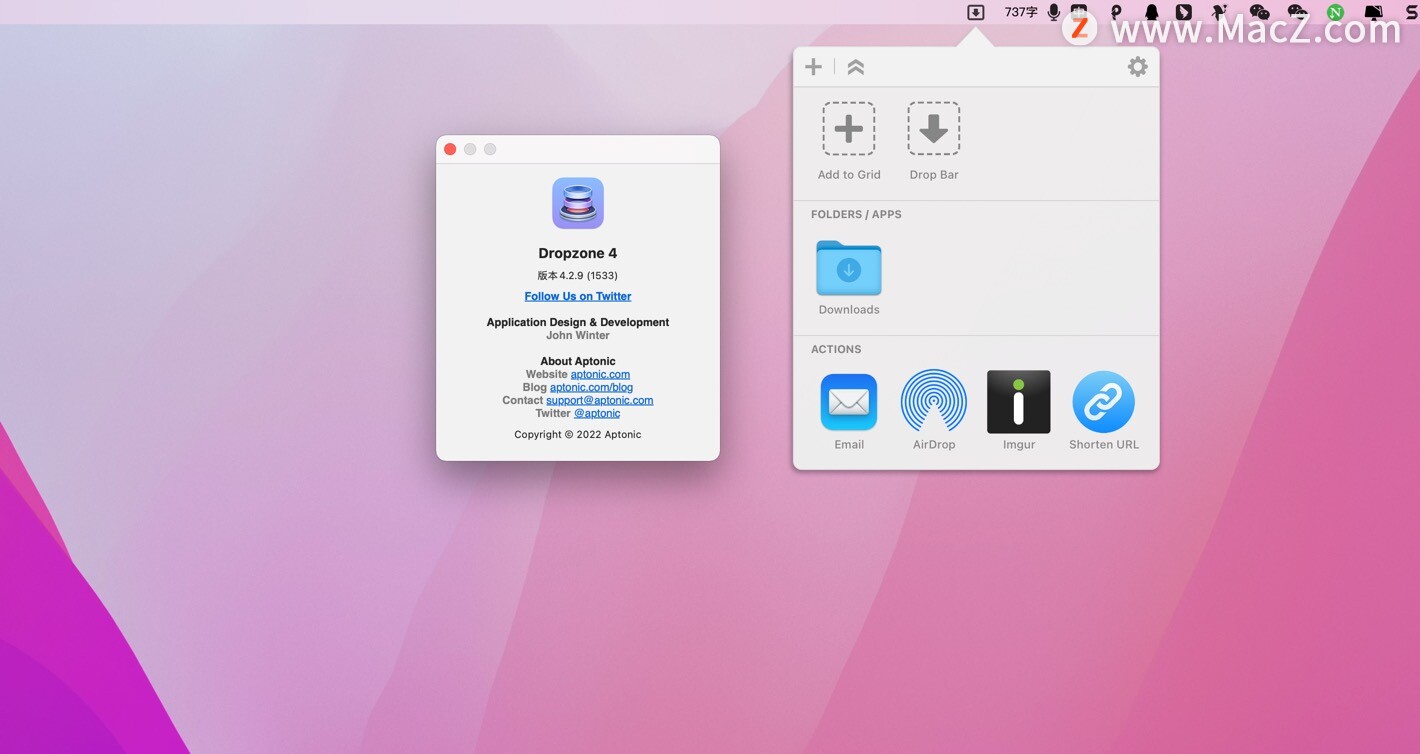
Task: Open the @aptonic Twitter link
Action: pos(597,413)
